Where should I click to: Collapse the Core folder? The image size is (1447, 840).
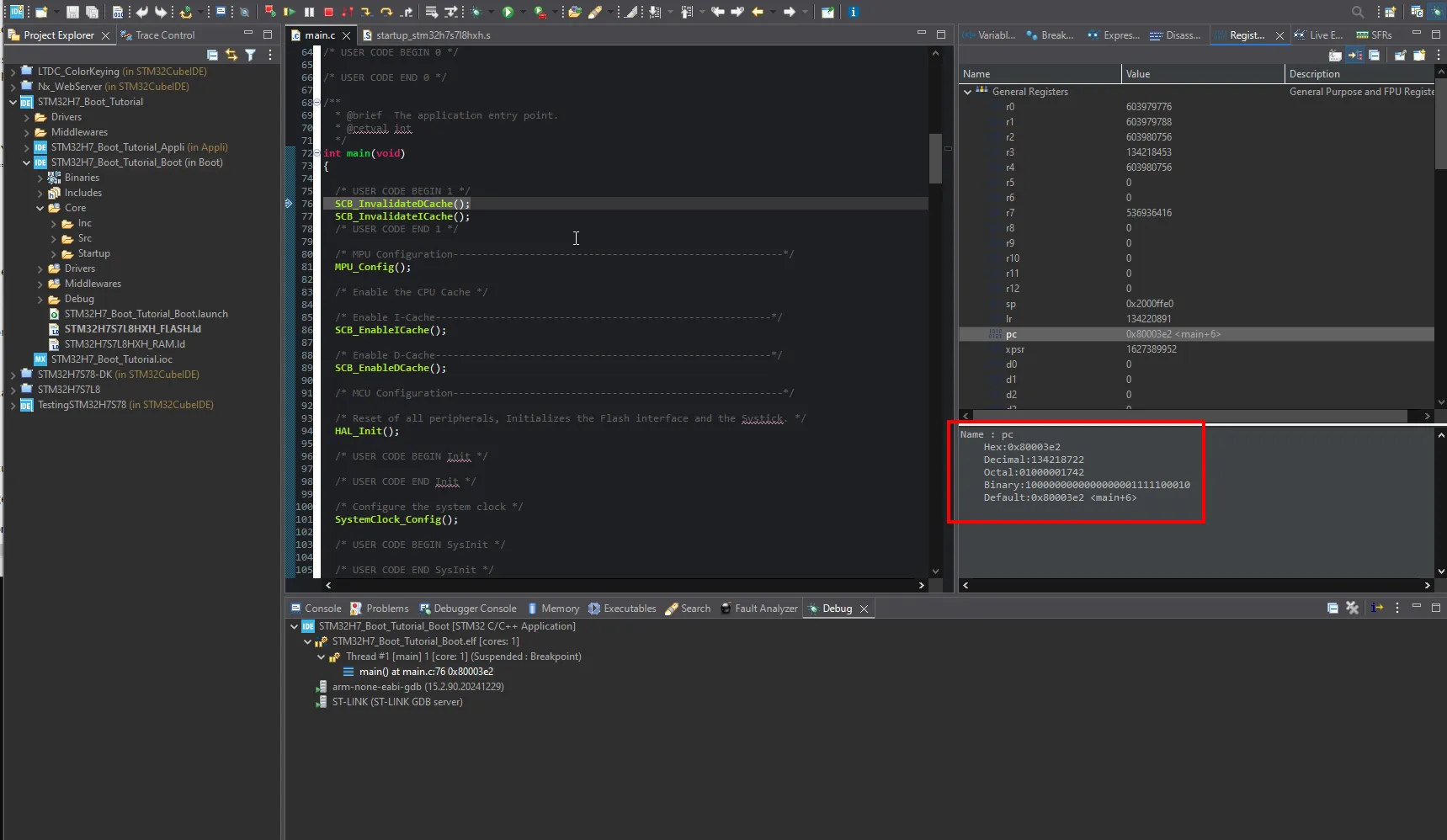40,208
